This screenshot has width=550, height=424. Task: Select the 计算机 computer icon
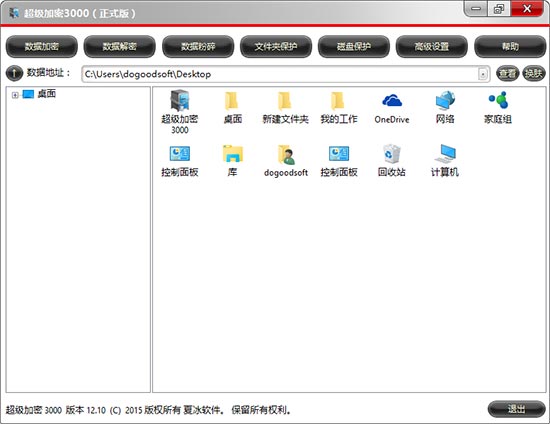coord(445,154)
